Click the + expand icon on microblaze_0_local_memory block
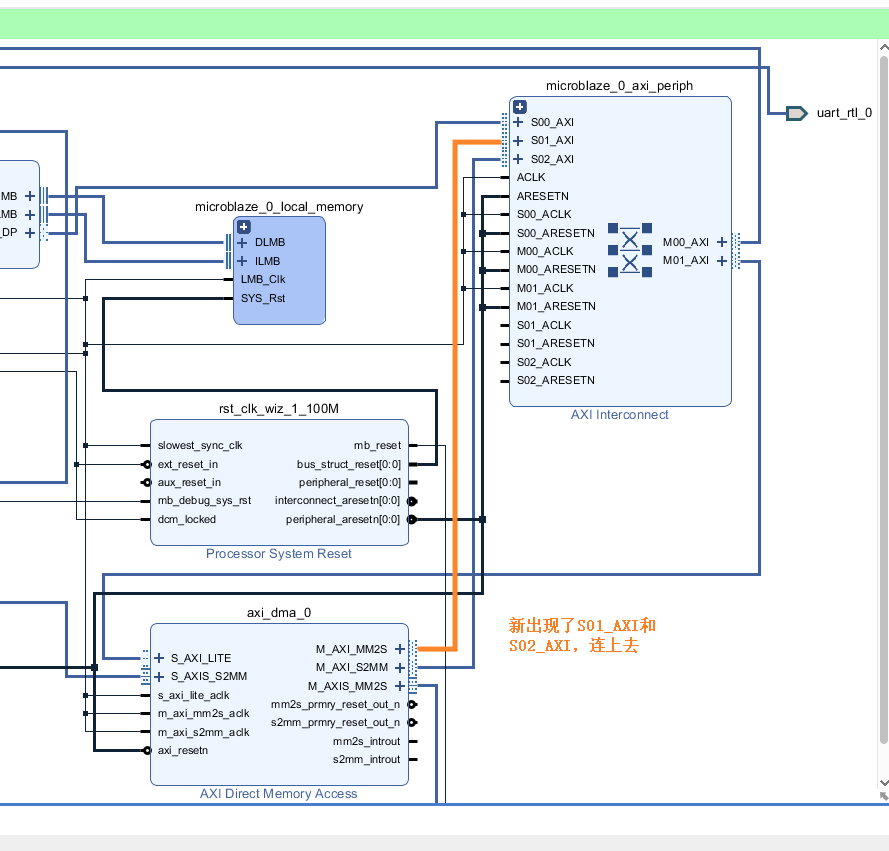 243,226
